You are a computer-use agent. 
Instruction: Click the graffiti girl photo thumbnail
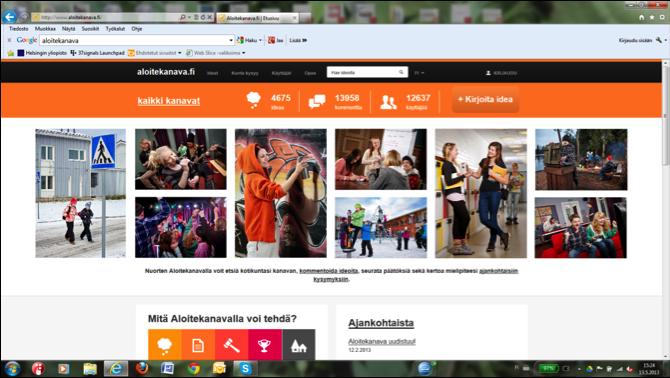(x=281, y=193)
